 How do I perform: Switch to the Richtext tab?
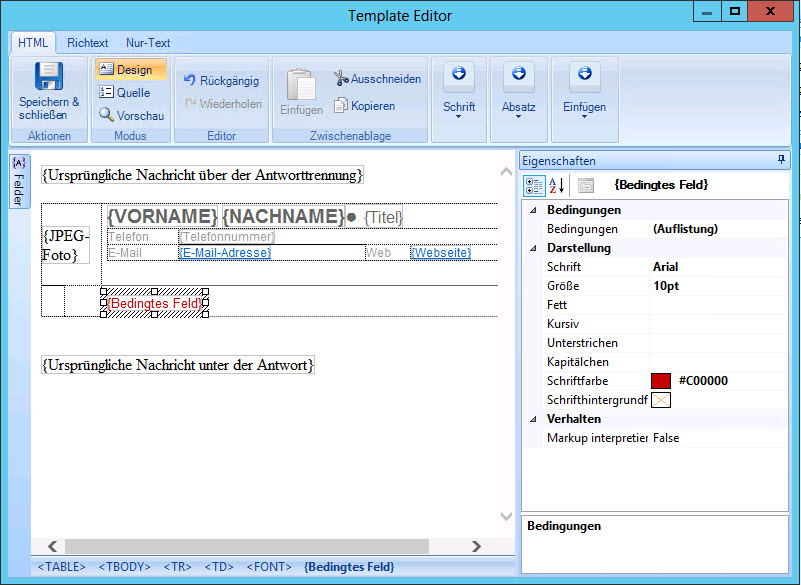click(x=88, y=43)
